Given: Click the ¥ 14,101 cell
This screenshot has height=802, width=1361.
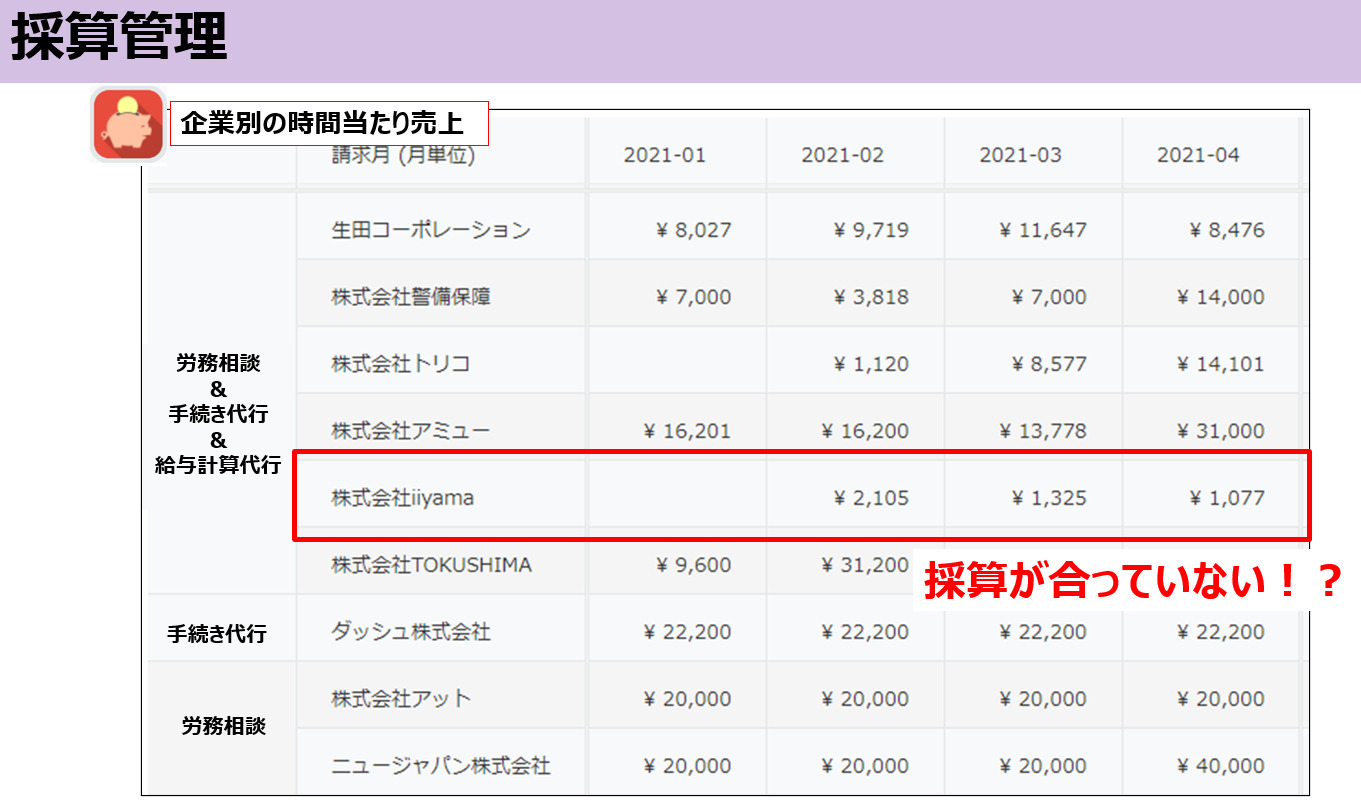Looking at the screenshot, I should [1221, 364].
